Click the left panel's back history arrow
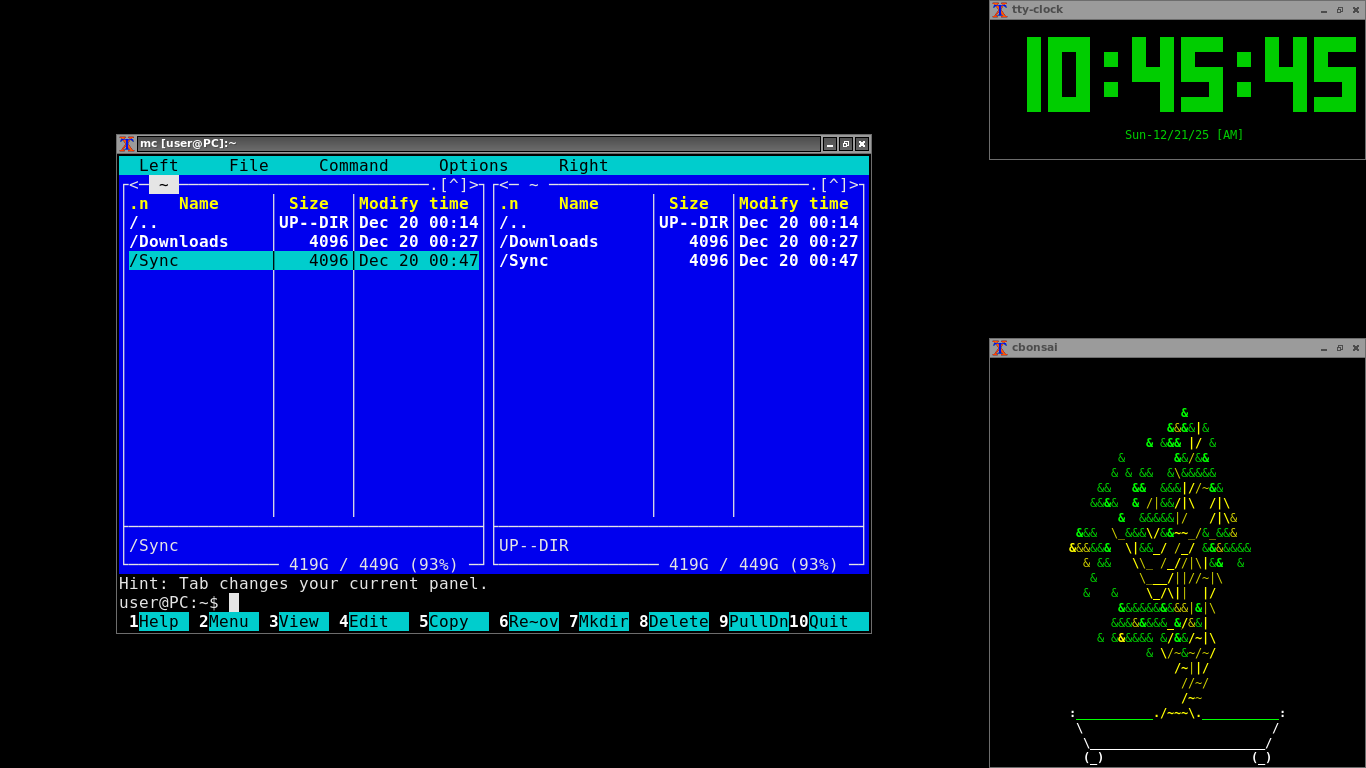Viewport: 1366px width, 768px height. [x=134, y=184]
